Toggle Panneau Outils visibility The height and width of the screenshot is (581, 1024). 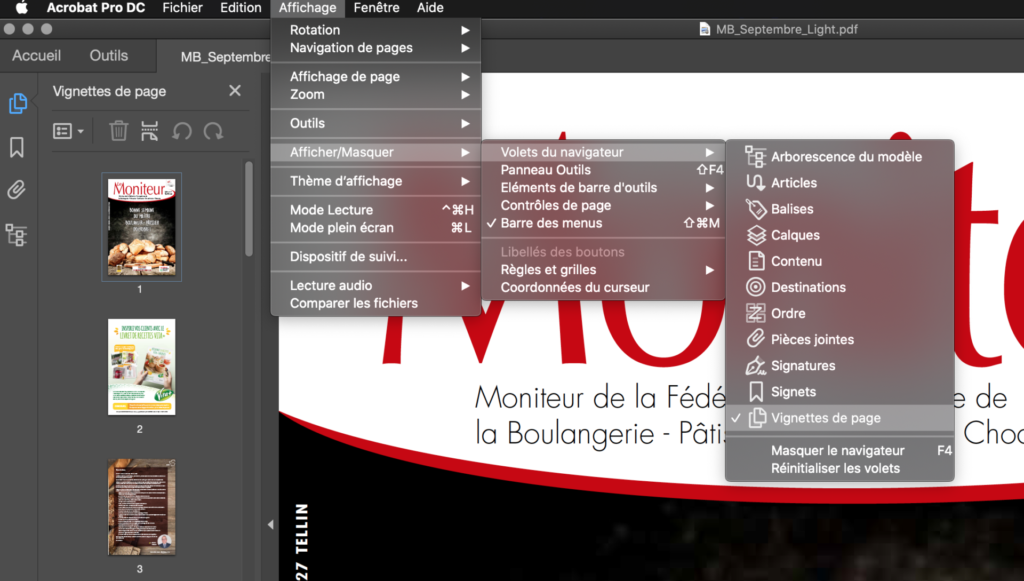coord(546,170)
